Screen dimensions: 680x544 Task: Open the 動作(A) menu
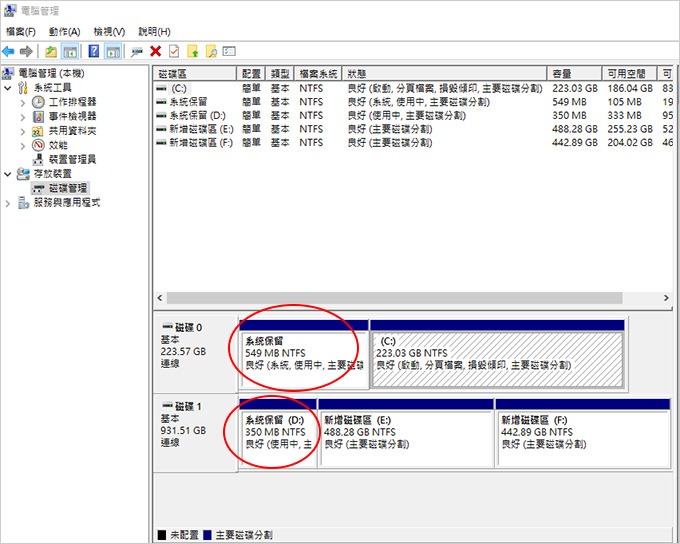click(65, 32)
